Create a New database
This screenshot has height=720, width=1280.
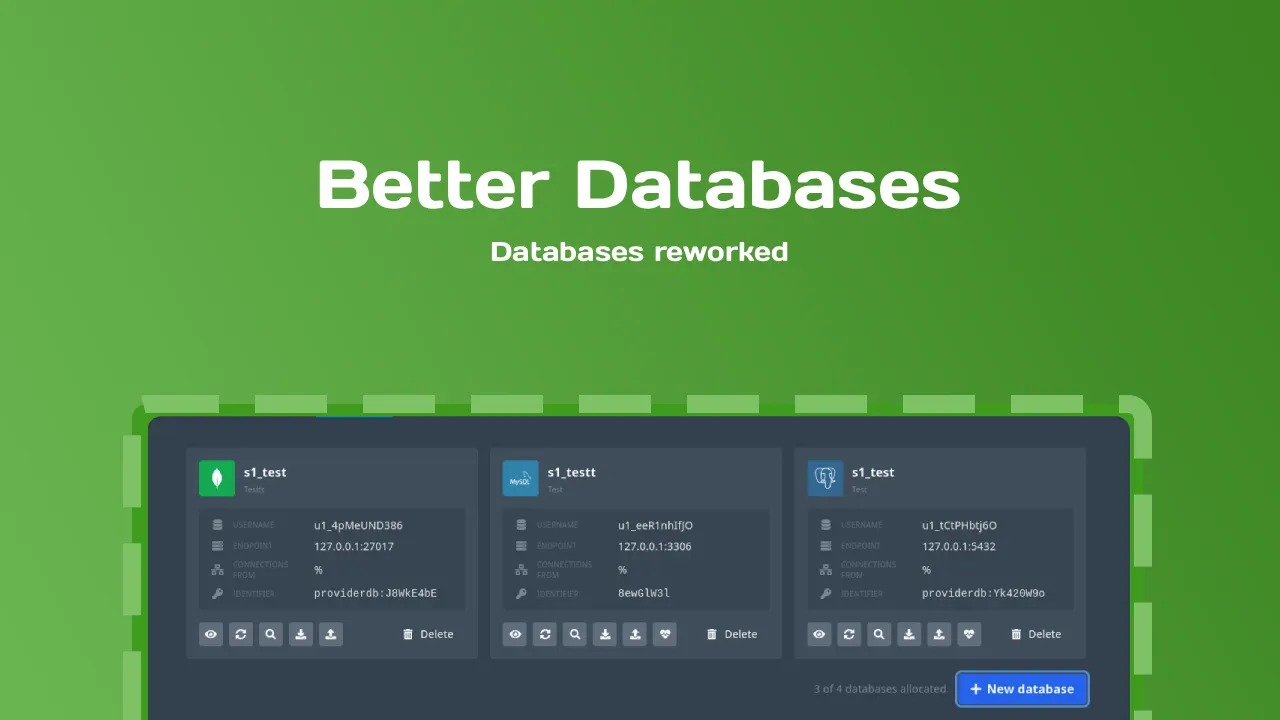click(x=1022, y=689)
